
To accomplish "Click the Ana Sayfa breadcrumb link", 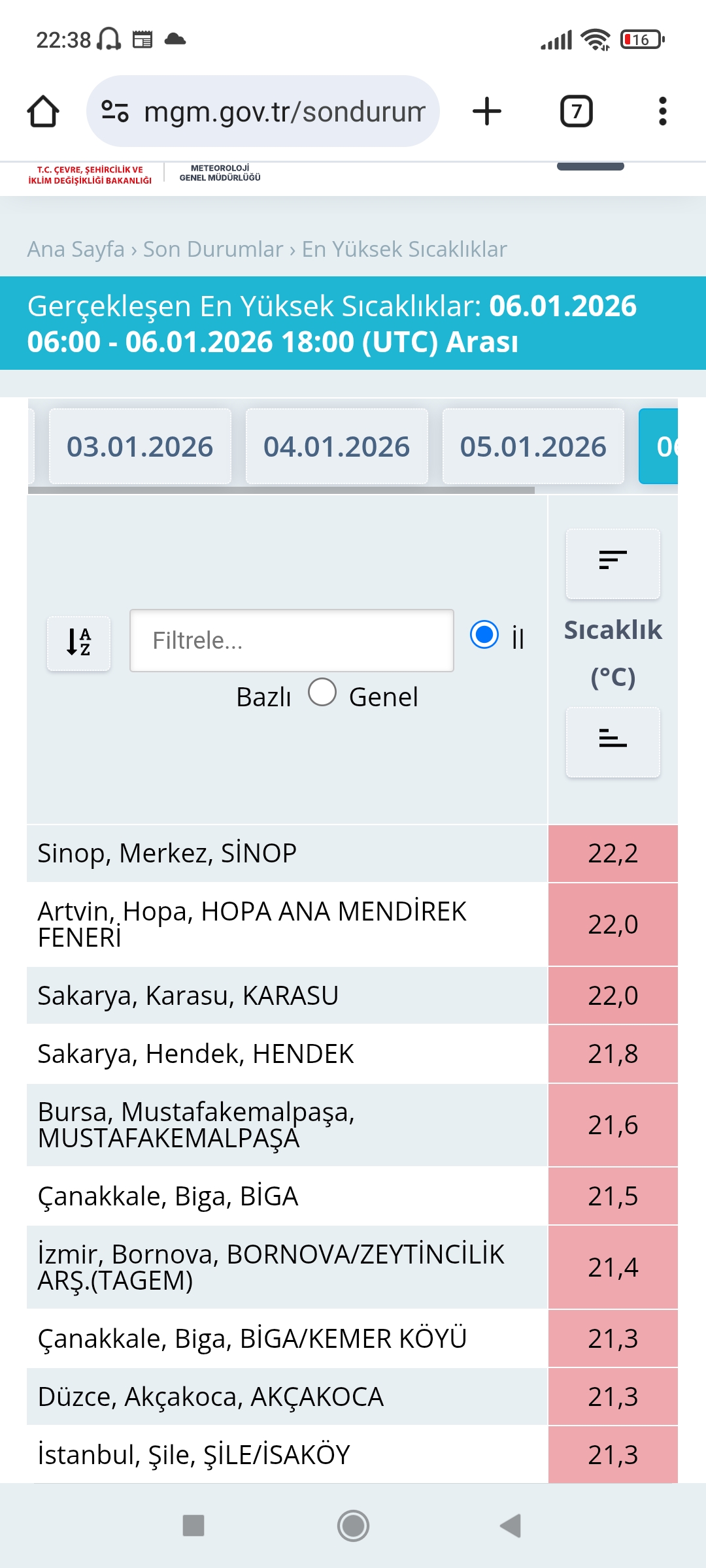I will point(76,249).
